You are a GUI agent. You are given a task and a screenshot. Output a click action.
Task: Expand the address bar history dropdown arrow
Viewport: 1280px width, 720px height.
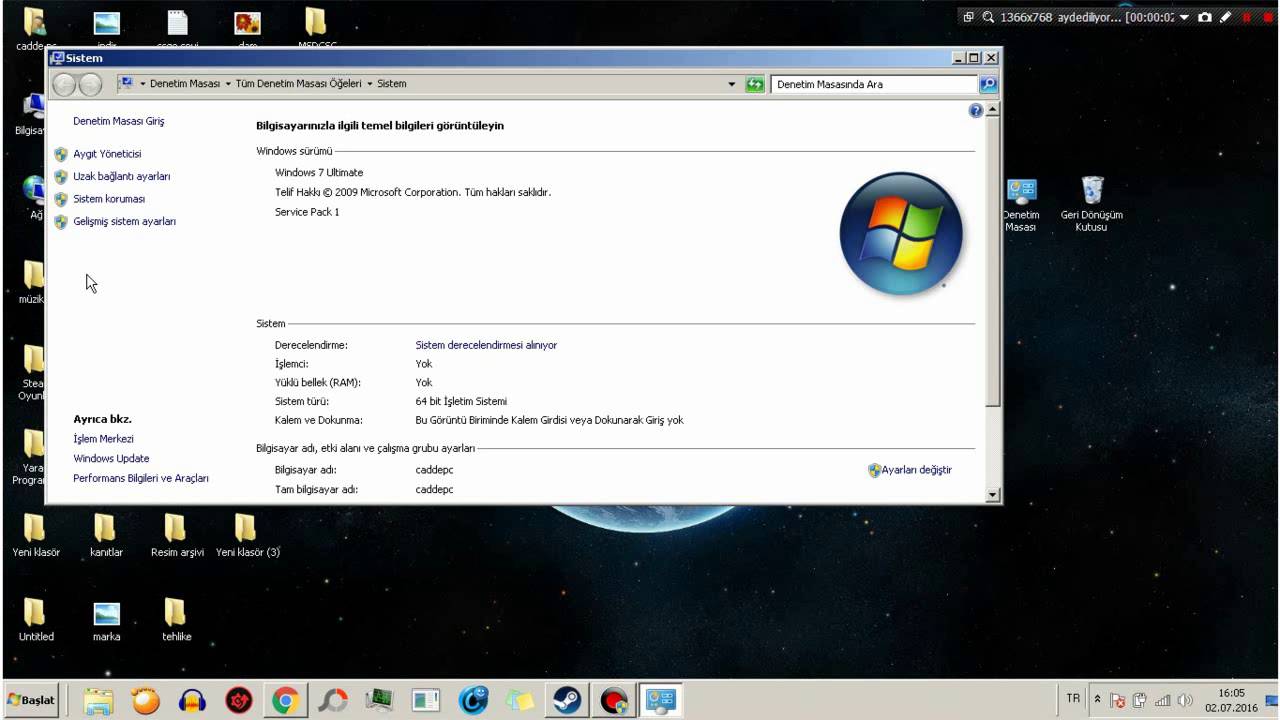pyautogui.click(x=732, y=84)
